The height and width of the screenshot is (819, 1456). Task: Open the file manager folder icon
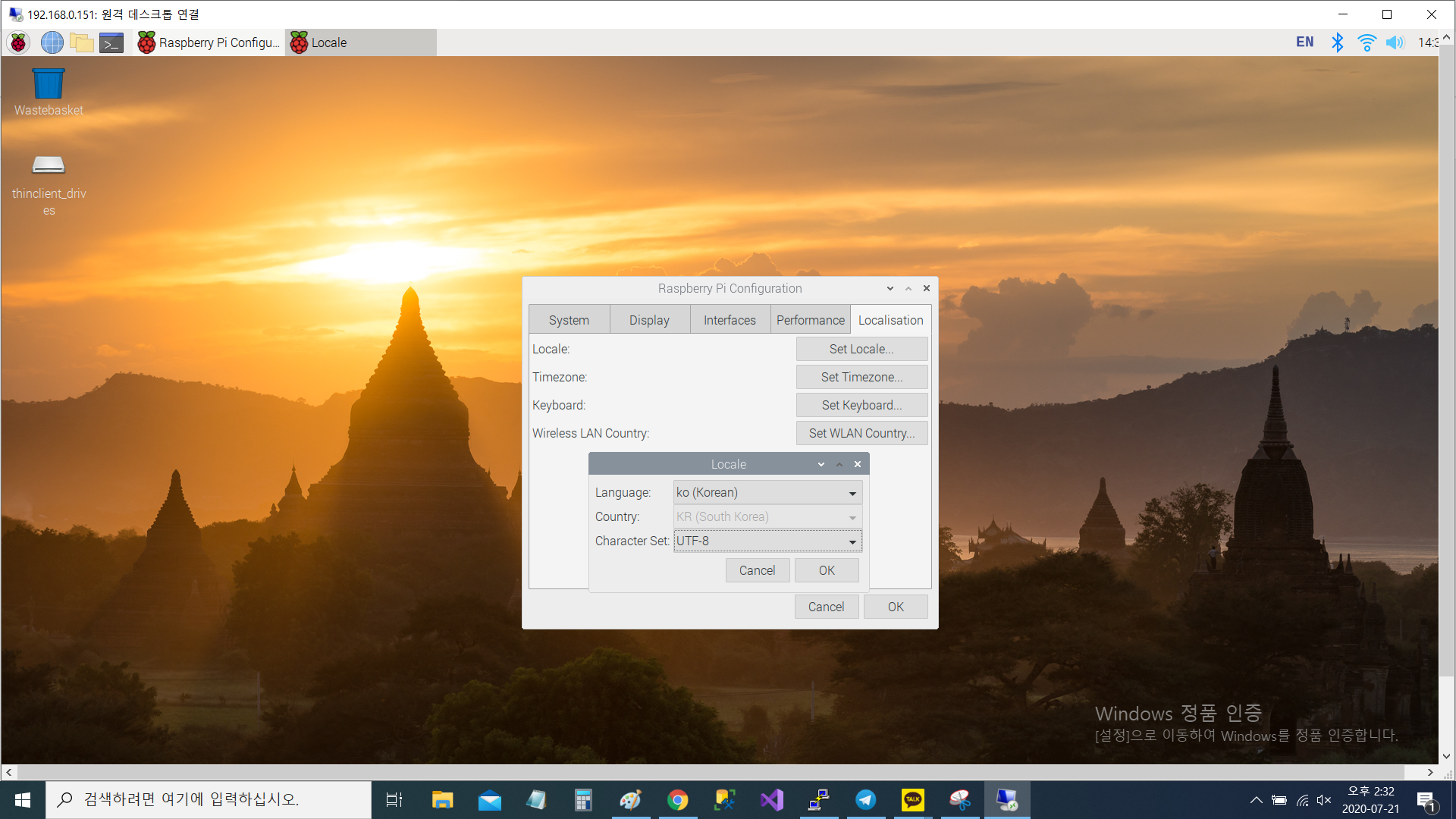tap(81, 42)
